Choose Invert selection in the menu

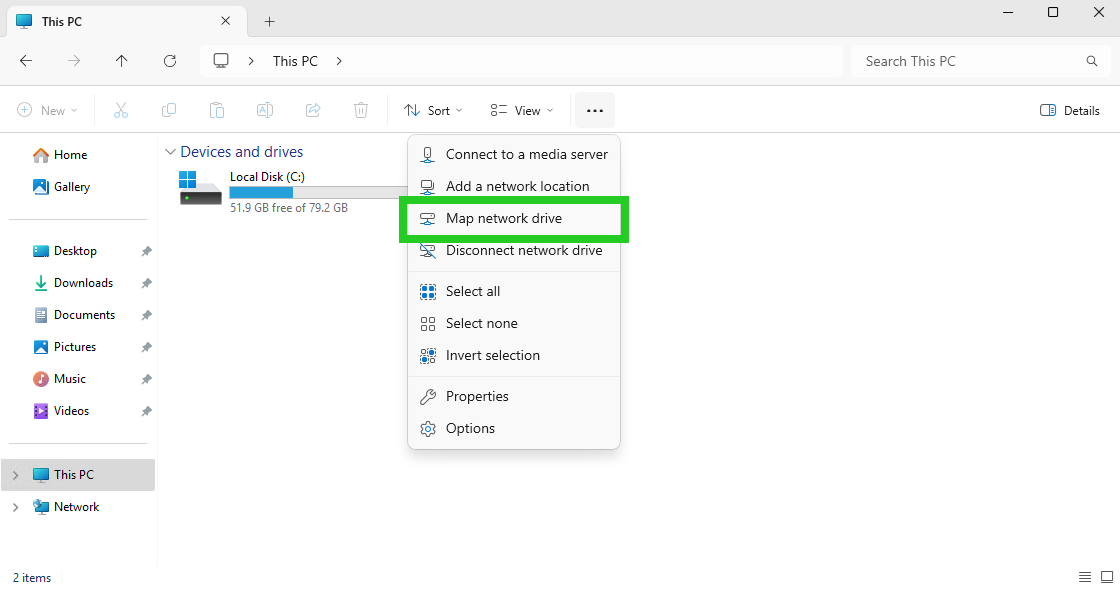pos(493,355)
